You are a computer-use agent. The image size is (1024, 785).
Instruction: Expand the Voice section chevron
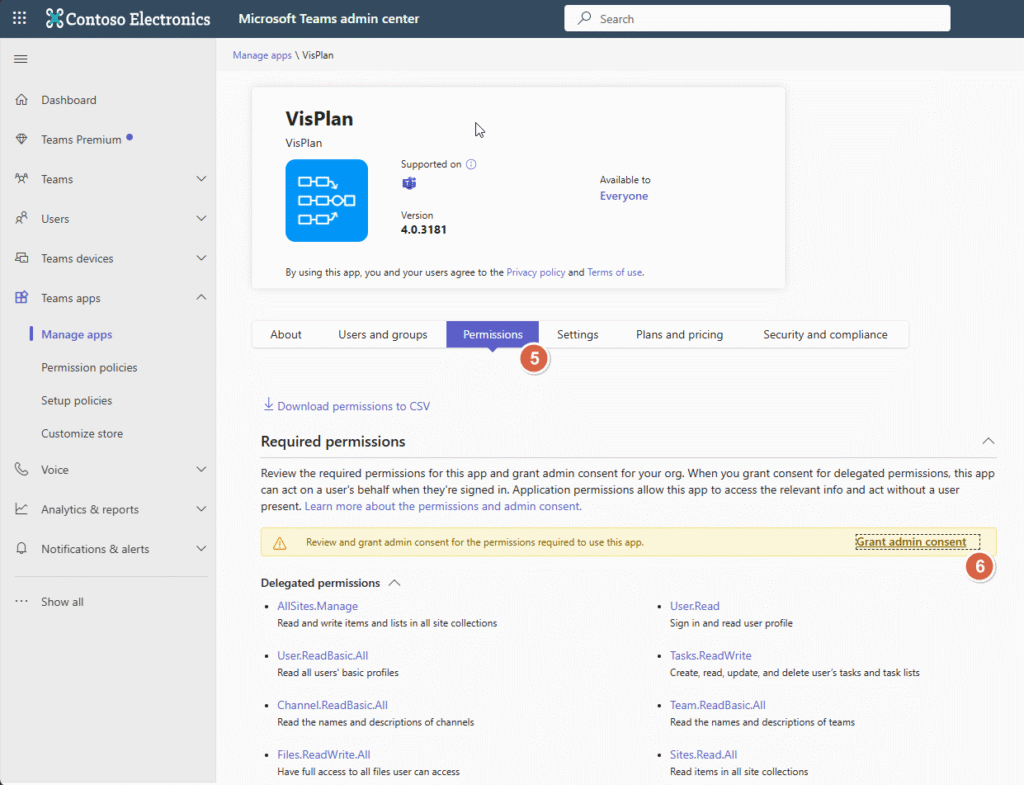pyautogui.click(x=201, y=470)
